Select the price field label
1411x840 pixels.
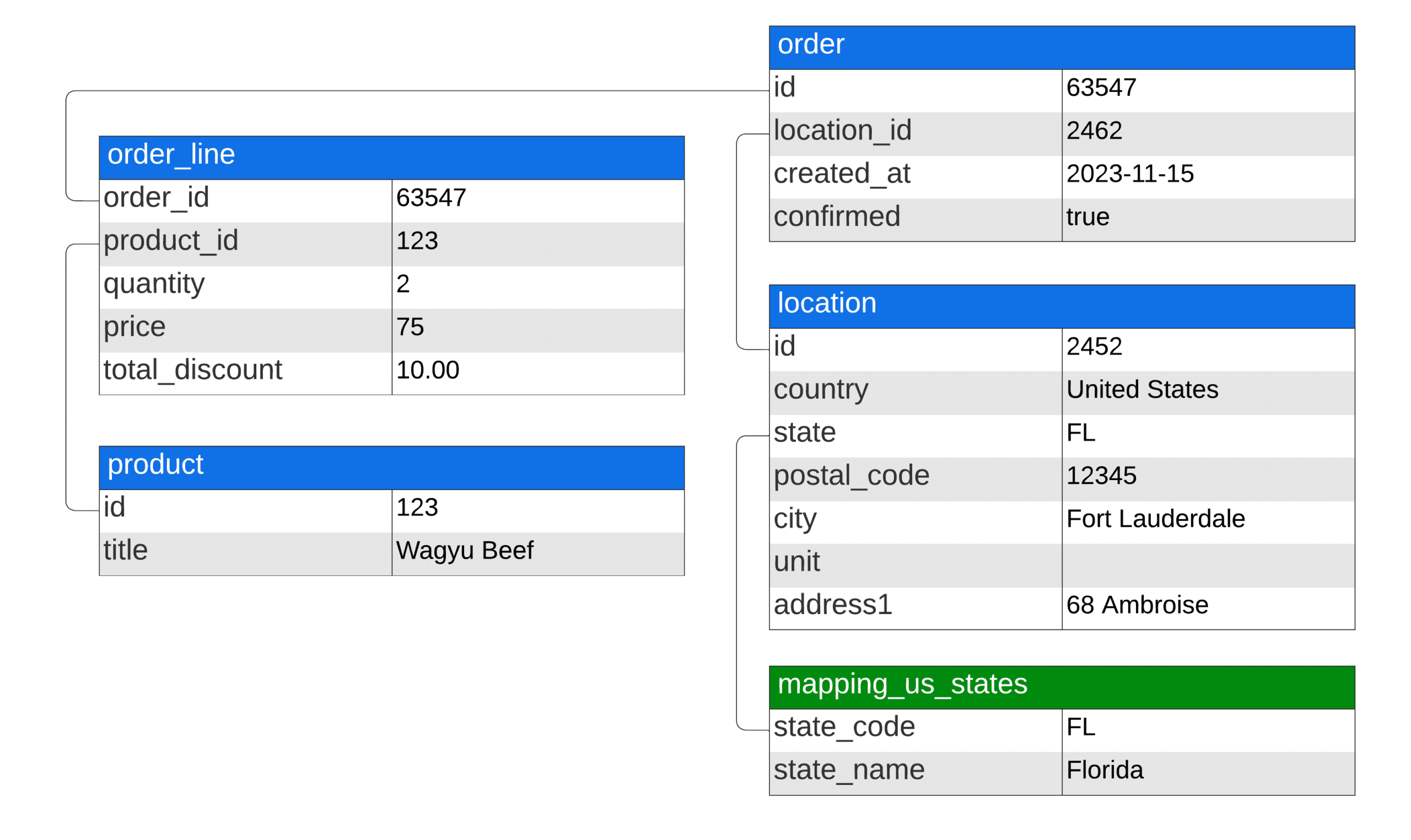click(134, 327)
